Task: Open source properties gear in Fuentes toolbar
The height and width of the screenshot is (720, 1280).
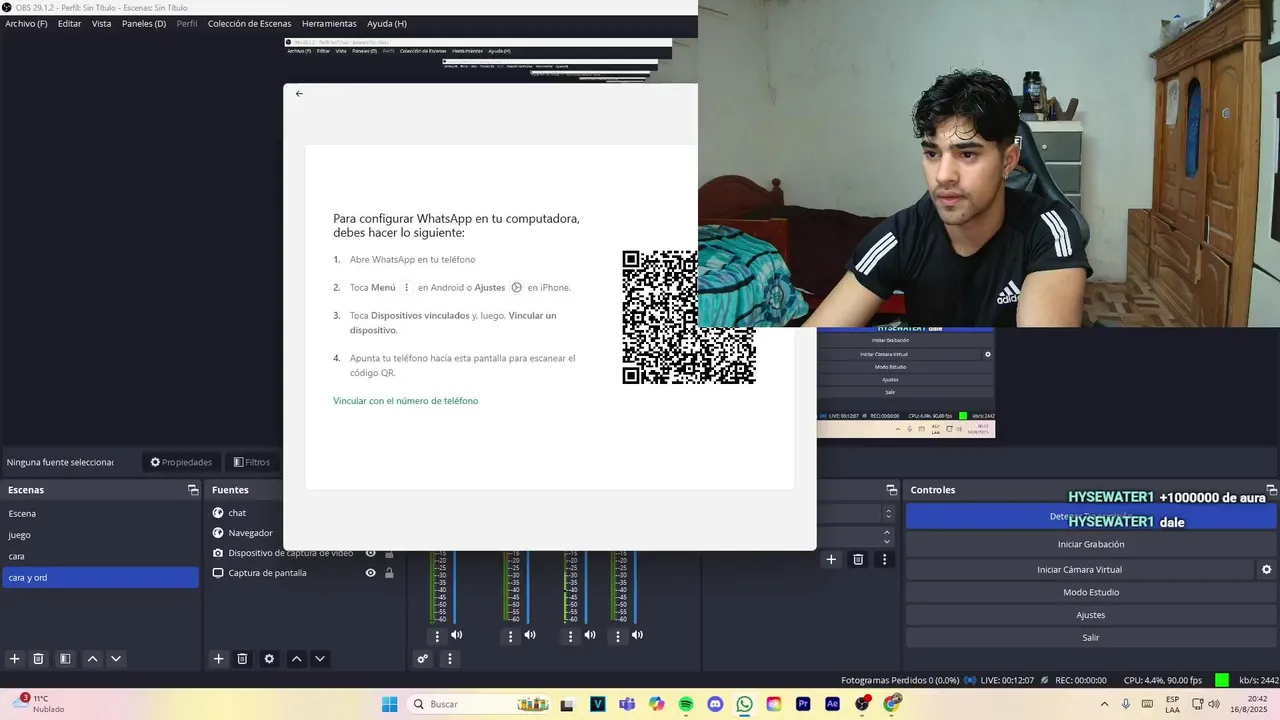Action: tap(269, 659)
